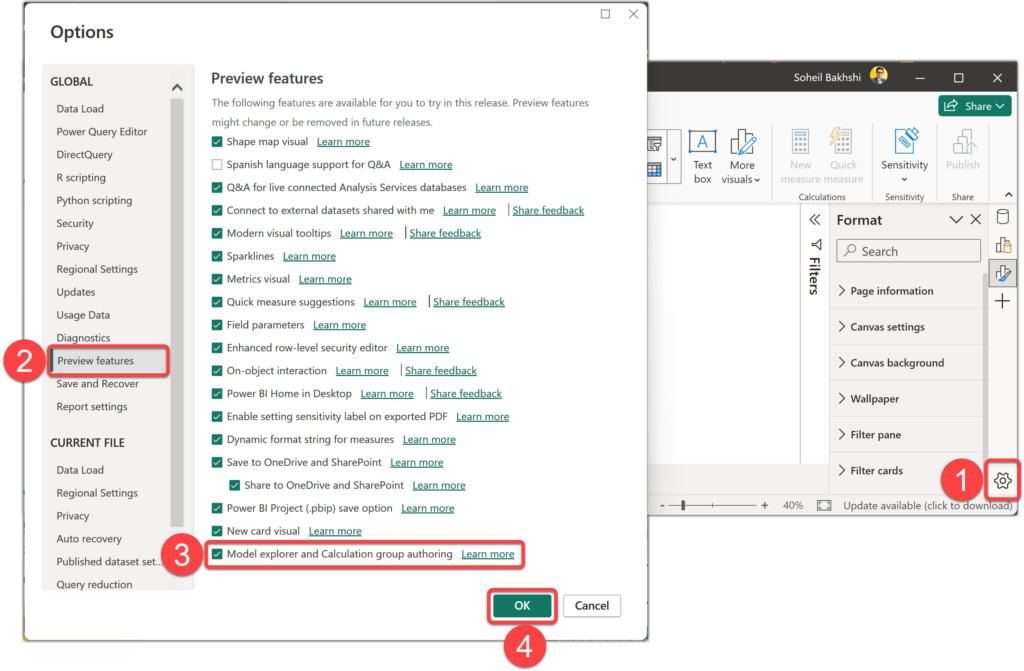Enable Spanish language support for Q&A

(217, 165)
